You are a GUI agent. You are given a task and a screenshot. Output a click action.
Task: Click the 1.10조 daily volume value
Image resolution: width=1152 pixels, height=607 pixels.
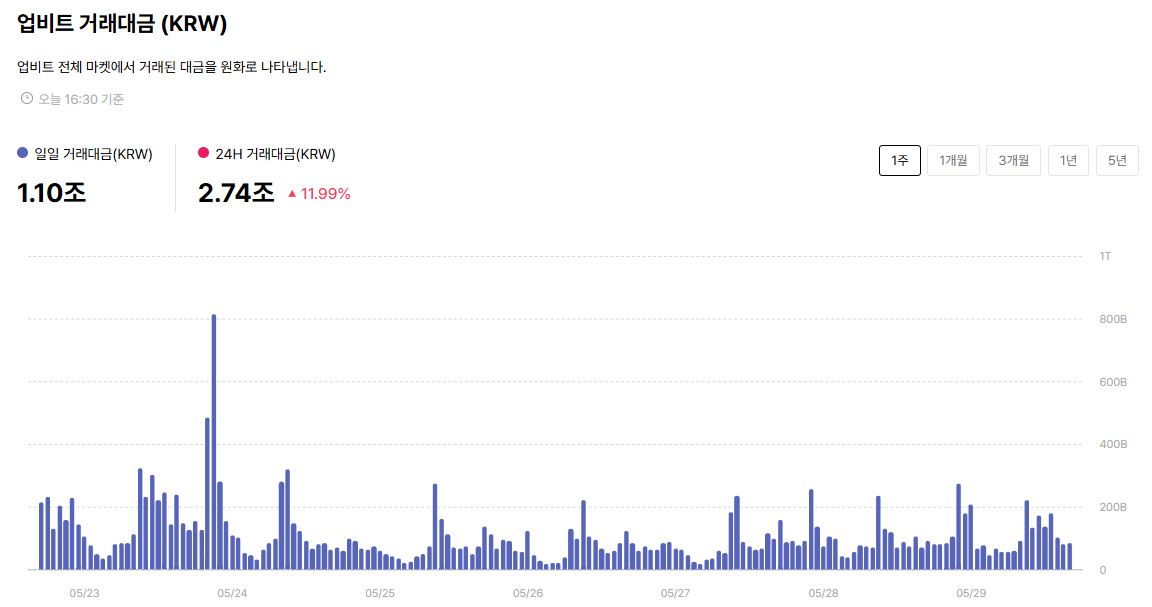click(x=51, y=193)
